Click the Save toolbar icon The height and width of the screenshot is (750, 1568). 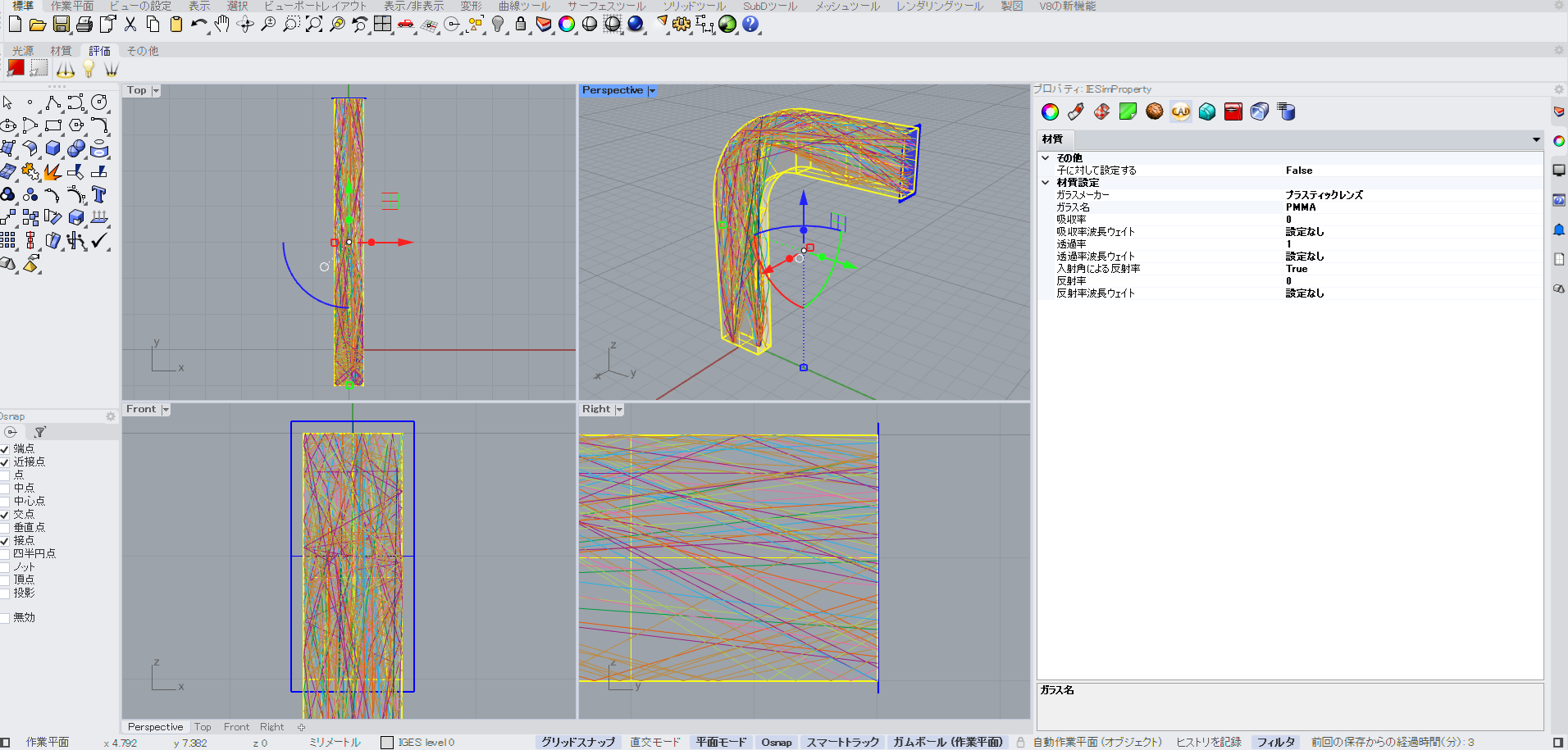point(61,25)
